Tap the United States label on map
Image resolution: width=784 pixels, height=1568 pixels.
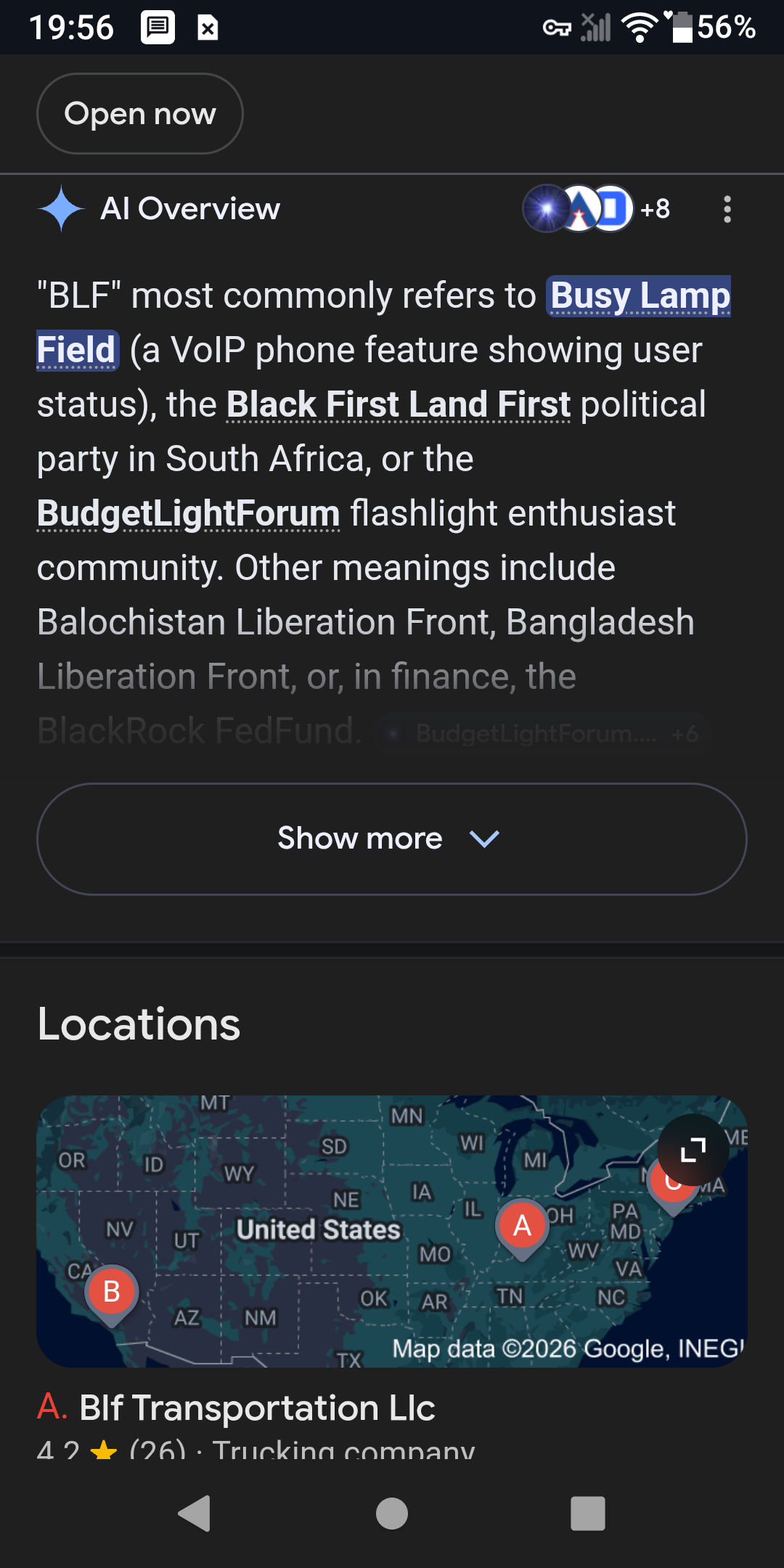[319, 1230]
